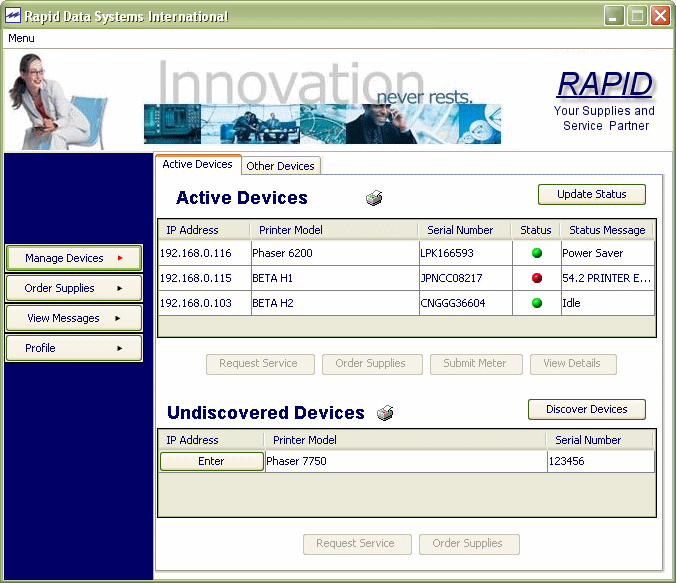Click the Idle status message
Image resolution: width=676 pixels, height=583 pixels.
(608, 303)
